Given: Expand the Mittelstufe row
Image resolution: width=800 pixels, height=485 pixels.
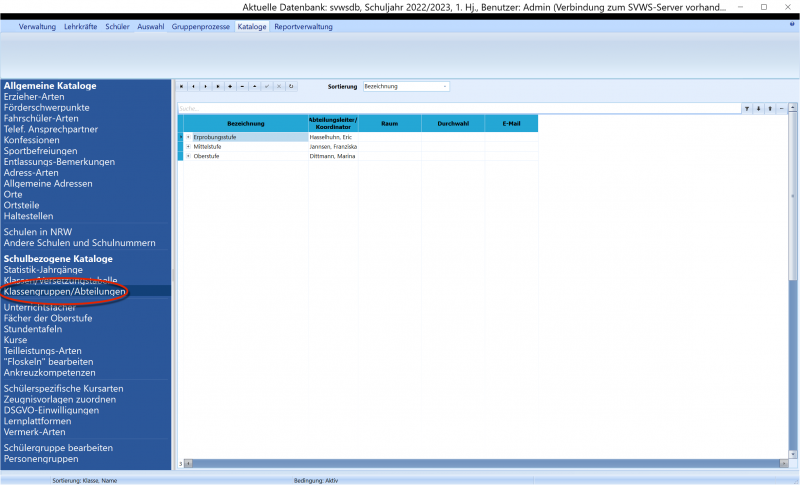Looking at the screenshot, I should click(x=188, y=147).
